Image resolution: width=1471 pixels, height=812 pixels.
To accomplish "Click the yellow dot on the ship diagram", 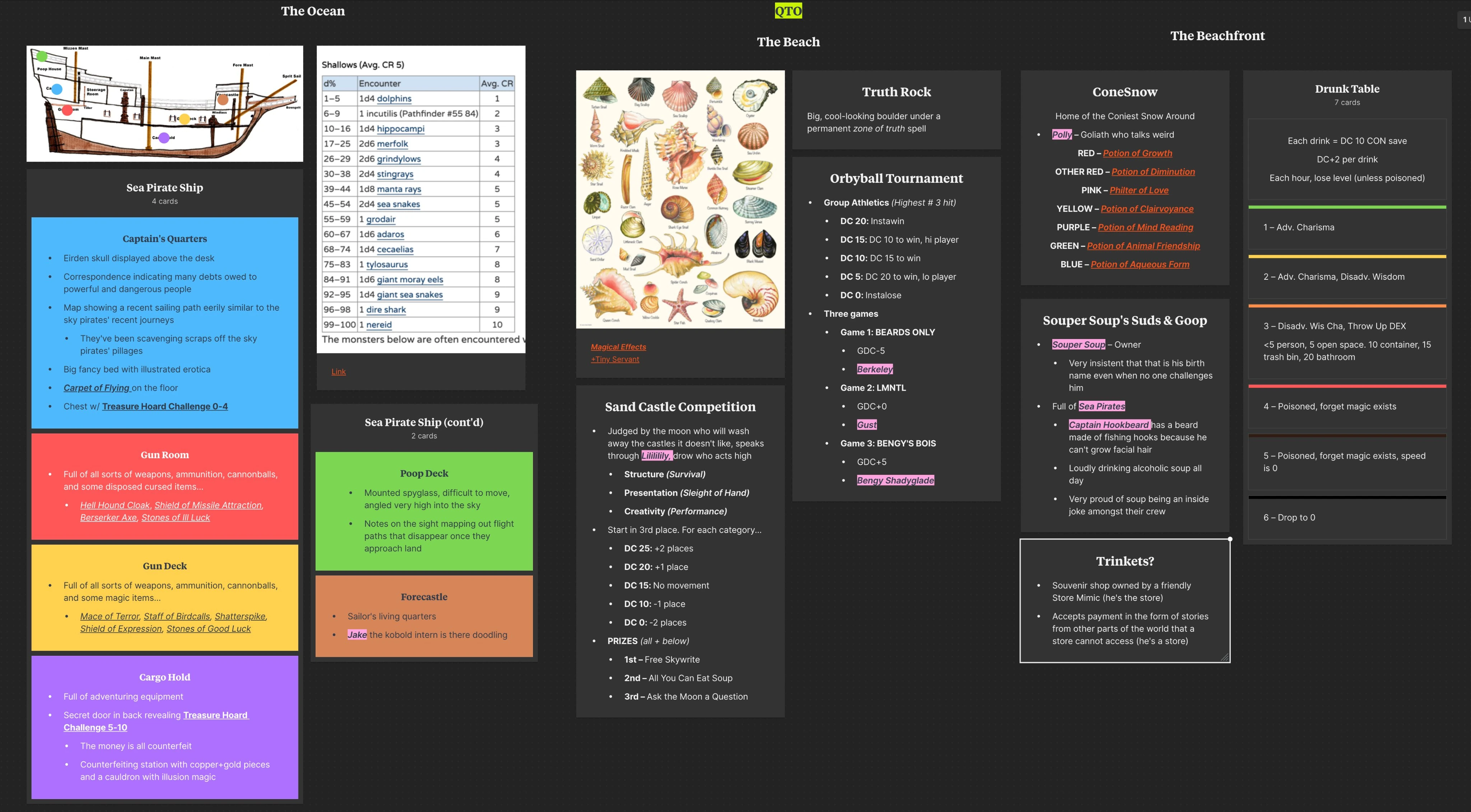I will coord(184,119).
